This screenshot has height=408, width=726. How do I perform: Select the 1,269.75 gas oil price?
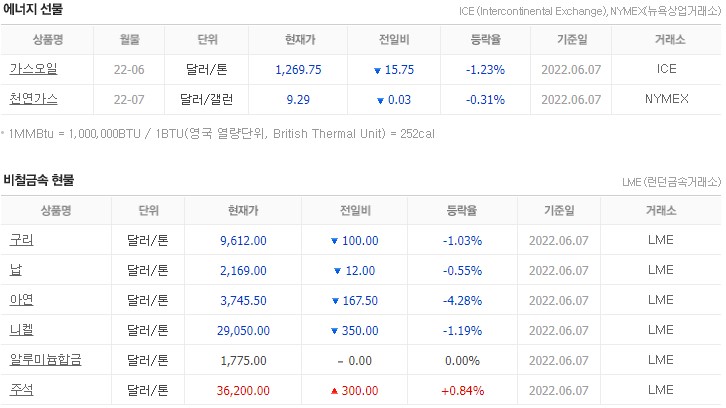tap(298, 69)
